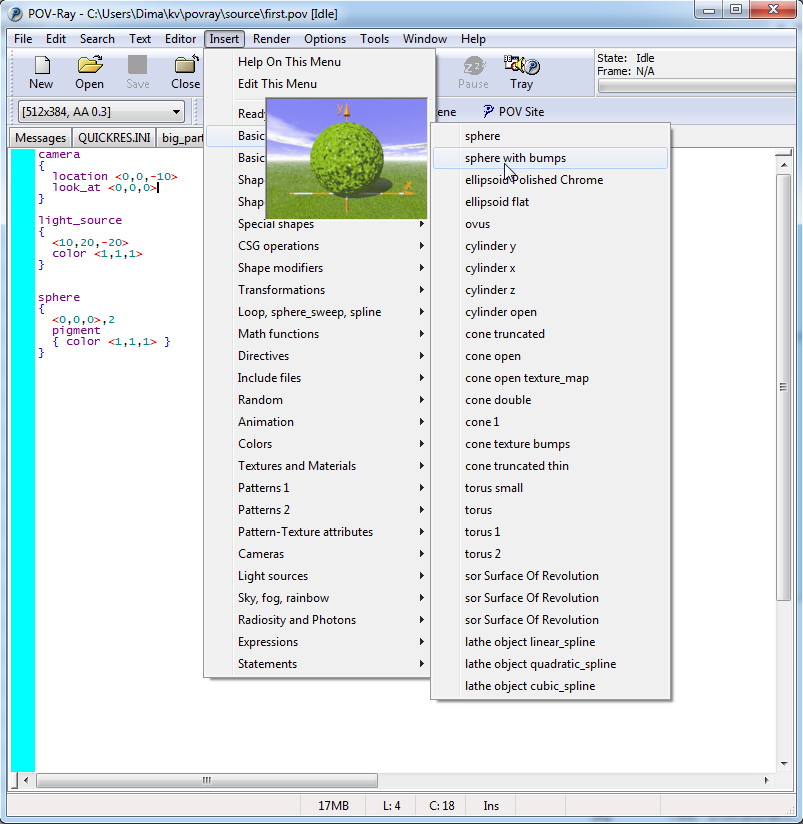Click the POV-Ray logo in title bar
The width and height of the screenshot is (803, 824).
pyautogui.click(x=15, y=14)
